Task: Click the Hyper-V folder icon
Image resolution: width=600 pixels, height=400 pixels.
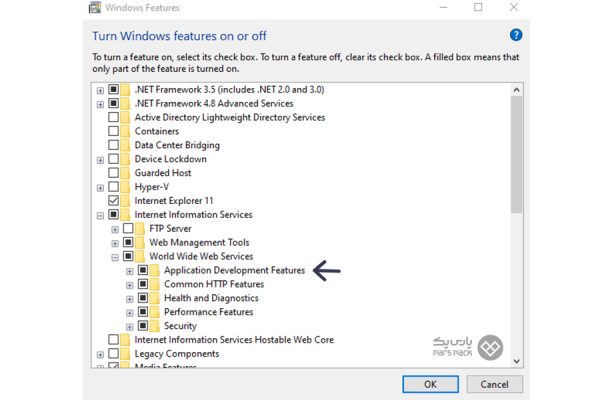Action: tap(126, 187)
